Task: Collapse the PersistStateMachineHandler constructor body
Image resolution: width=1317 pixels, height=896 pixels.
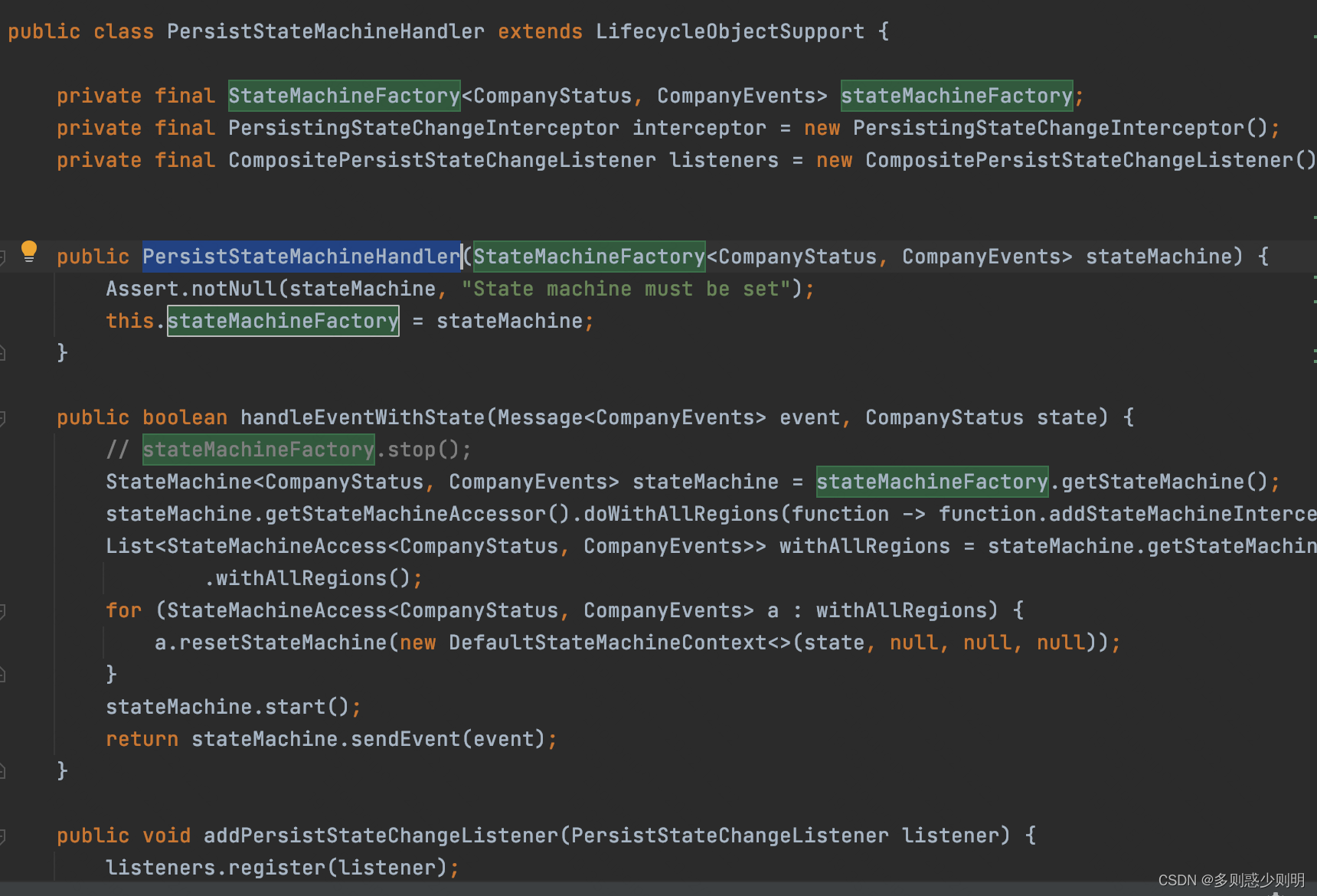Action: pos(4,257)
